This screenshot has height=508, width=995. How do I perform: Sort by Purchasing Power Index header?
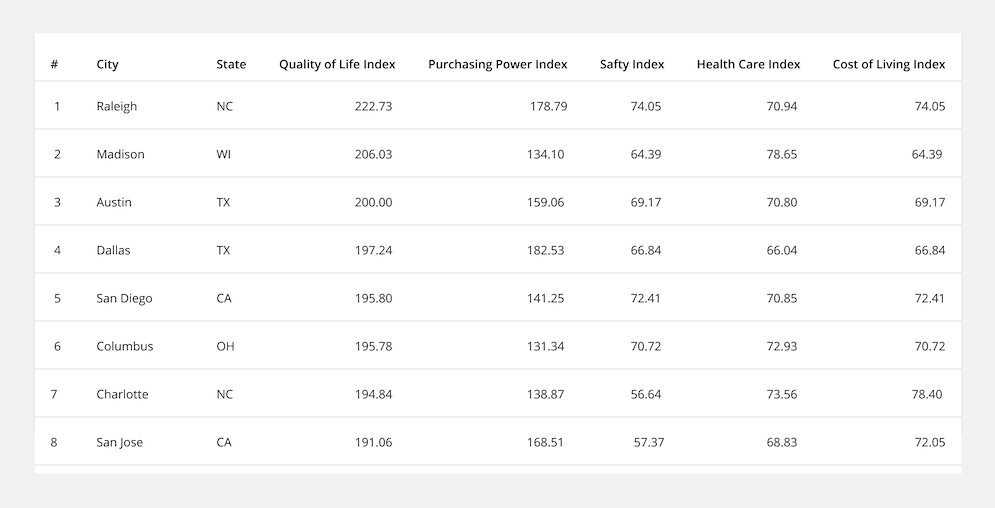[498, 64]
